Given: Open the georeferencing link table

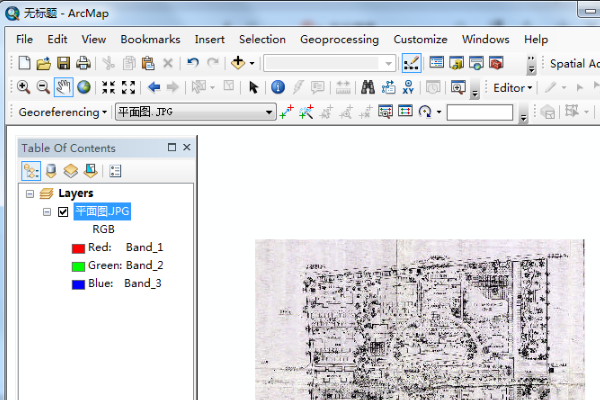Looking at the screenshot, I should 405,111.
